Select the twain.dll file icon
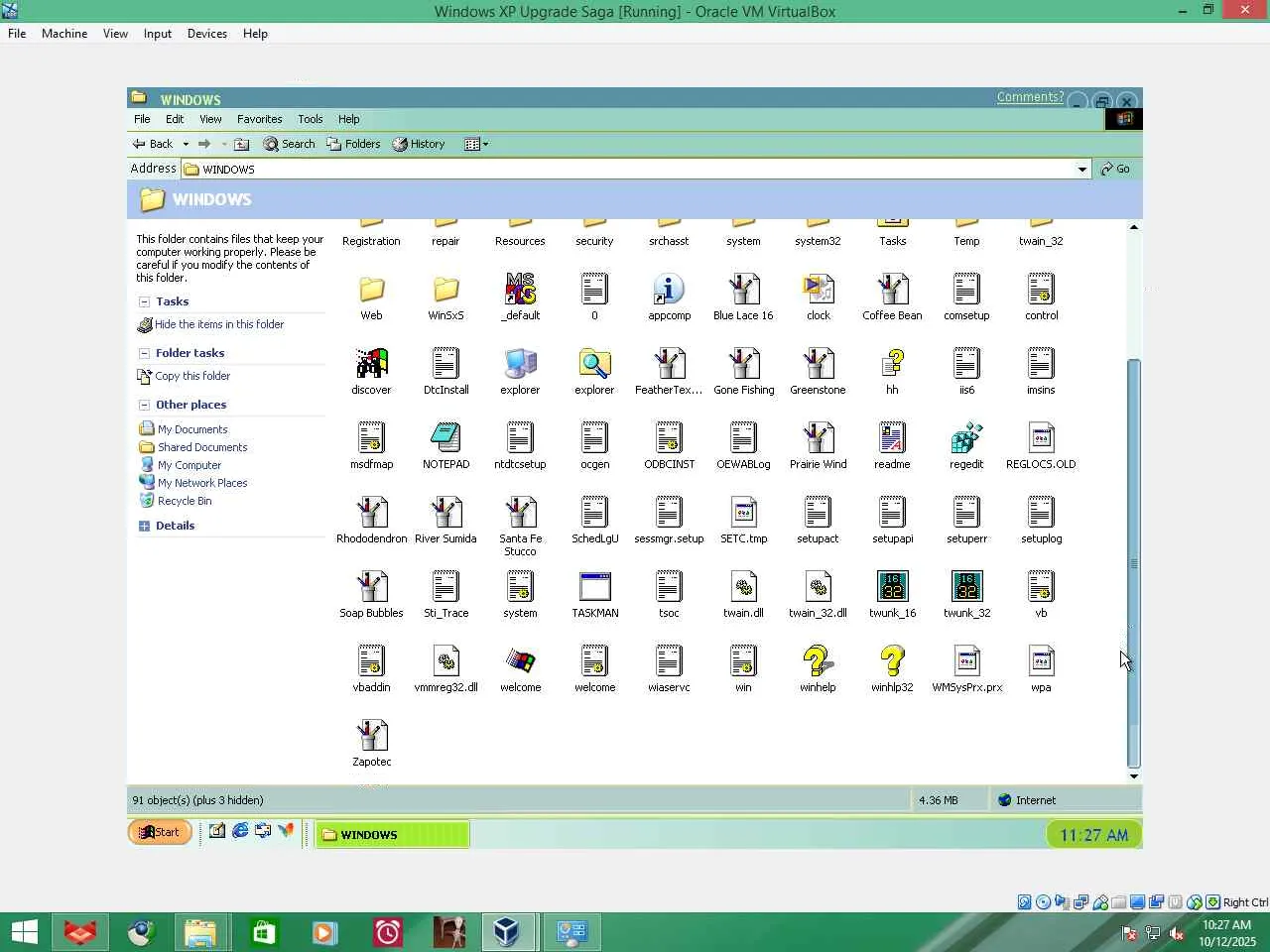The width and height of the screenshot is (1270, 952). pos(743,586)
